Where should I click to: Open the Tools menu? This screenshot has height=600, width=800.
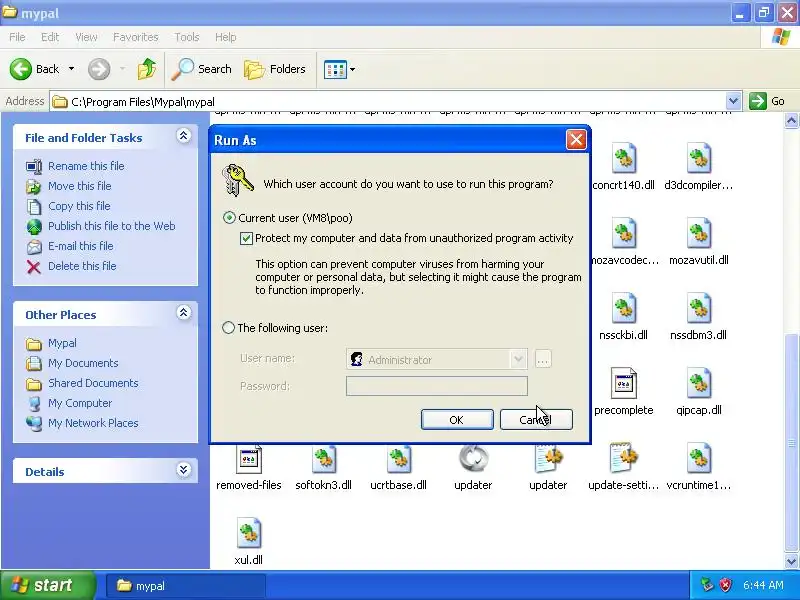pyautogui.click(x=187, y=37)
